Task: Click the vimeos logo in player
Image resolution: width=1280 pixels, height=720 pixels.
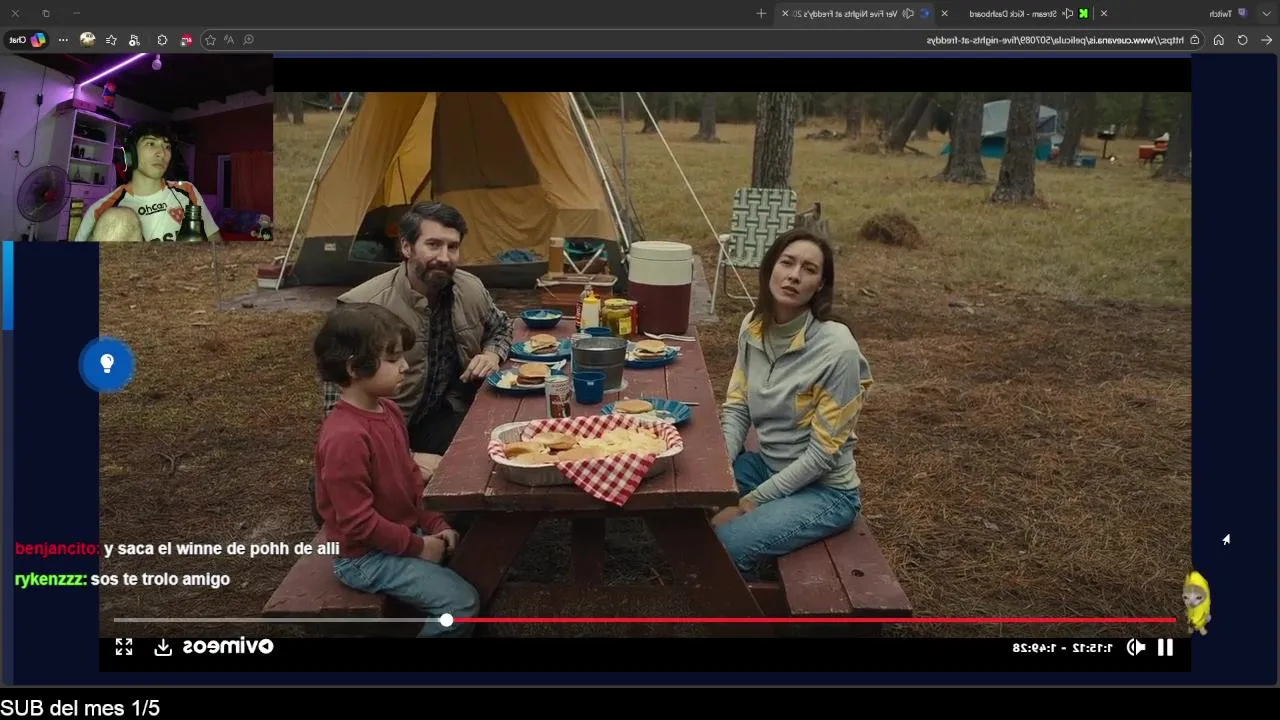Action: (228, 646)
